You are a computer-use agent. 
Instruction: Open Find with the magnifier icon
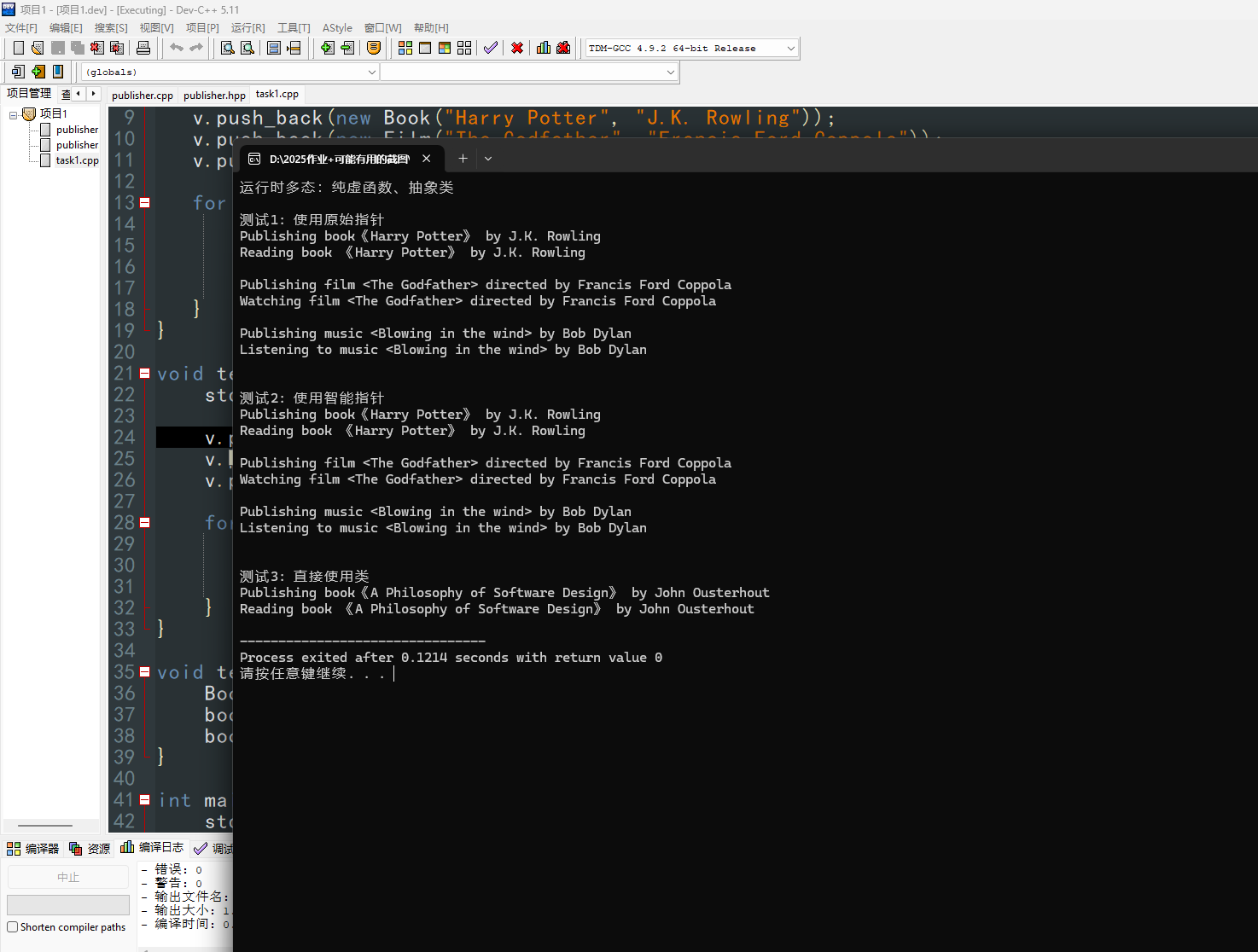click(228, 48)
